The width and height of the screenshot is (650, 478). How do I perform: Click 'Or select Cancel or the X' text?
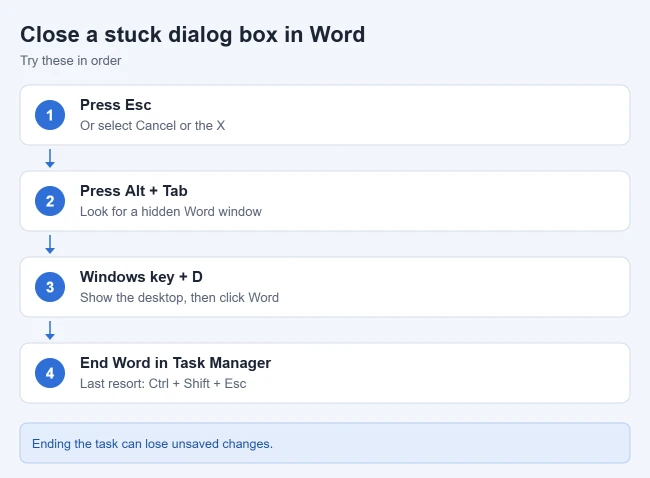click(x=152, y=126)
